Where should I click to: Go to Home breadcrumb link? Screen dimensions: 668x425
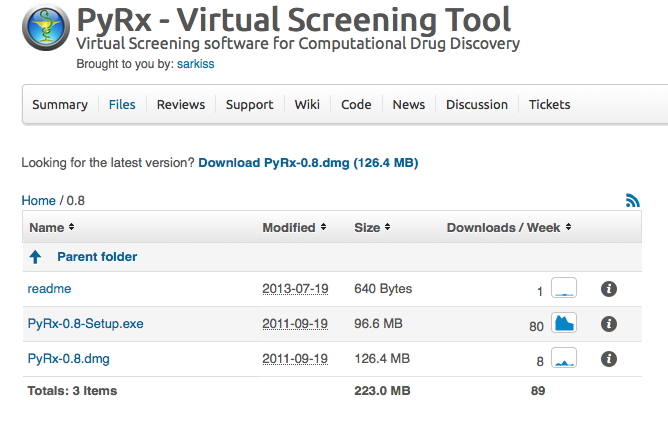tap(39, 200)
